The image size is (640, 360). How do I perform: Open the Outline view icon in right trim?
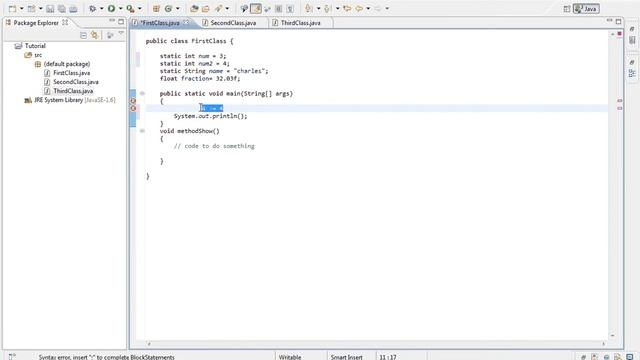coord(632,73)
